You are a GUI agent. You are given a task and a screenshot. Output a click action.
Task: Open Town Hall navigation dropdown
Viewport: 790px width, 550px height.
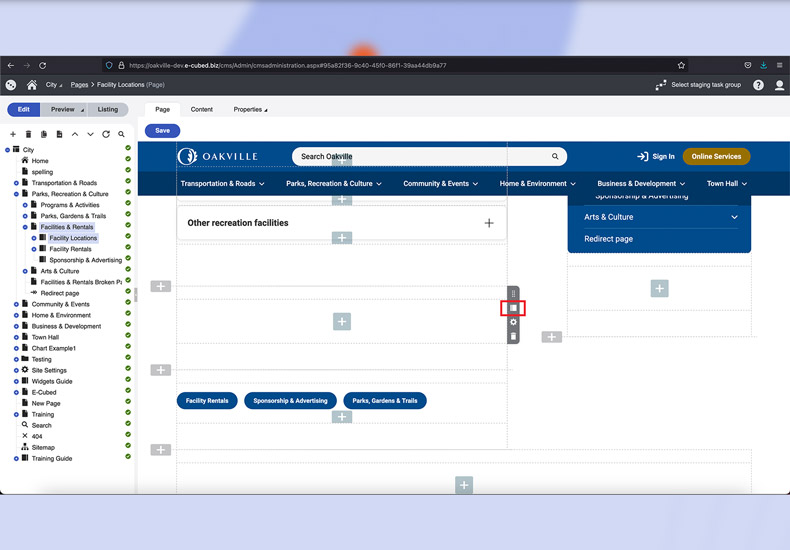[x=727, y=184]
